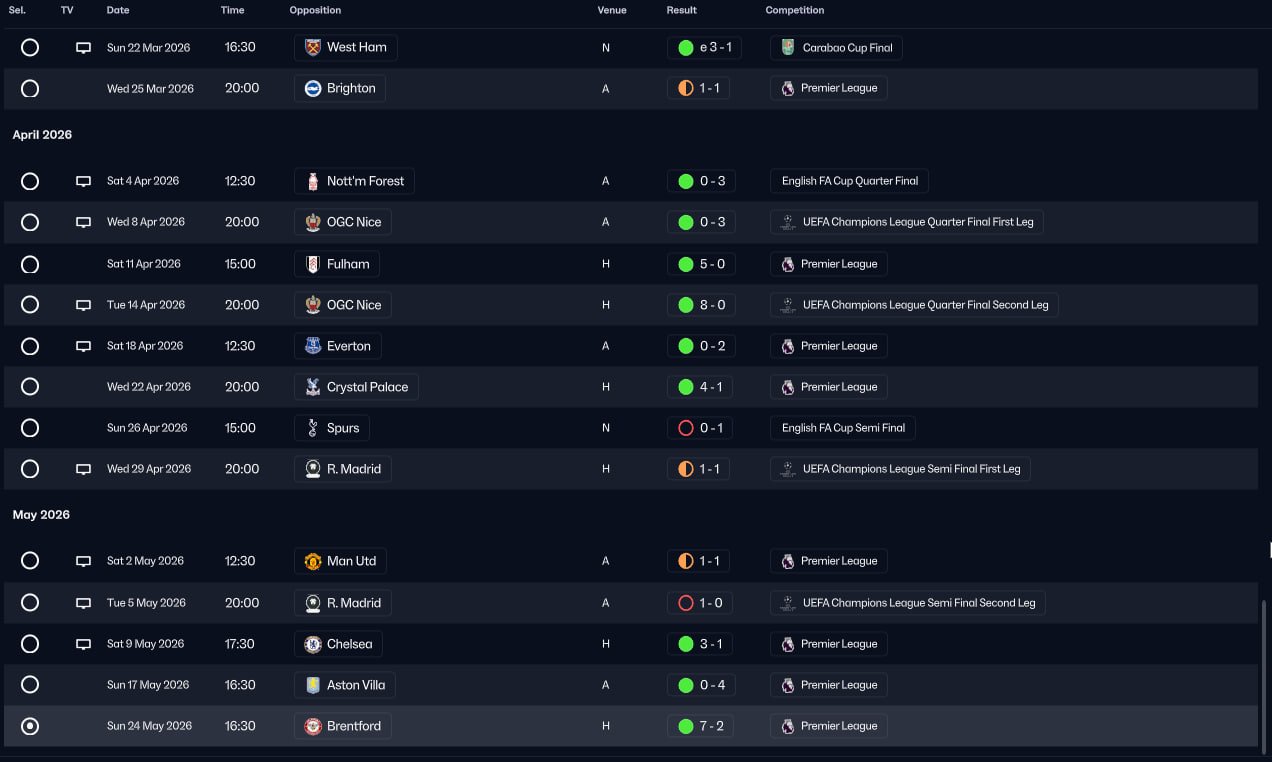Select the Fulham fixture radio button

[30, 264]
